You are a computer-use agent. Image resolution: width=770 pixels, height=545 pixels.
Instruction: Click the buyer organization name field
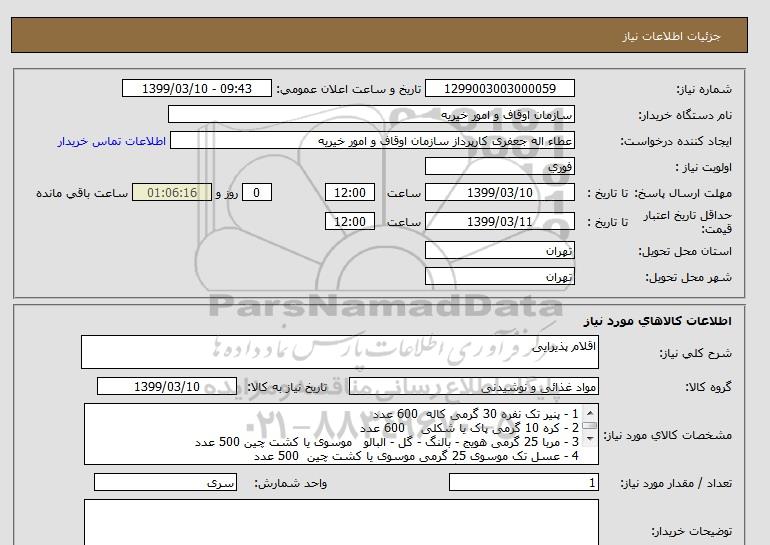coord(371,115)
